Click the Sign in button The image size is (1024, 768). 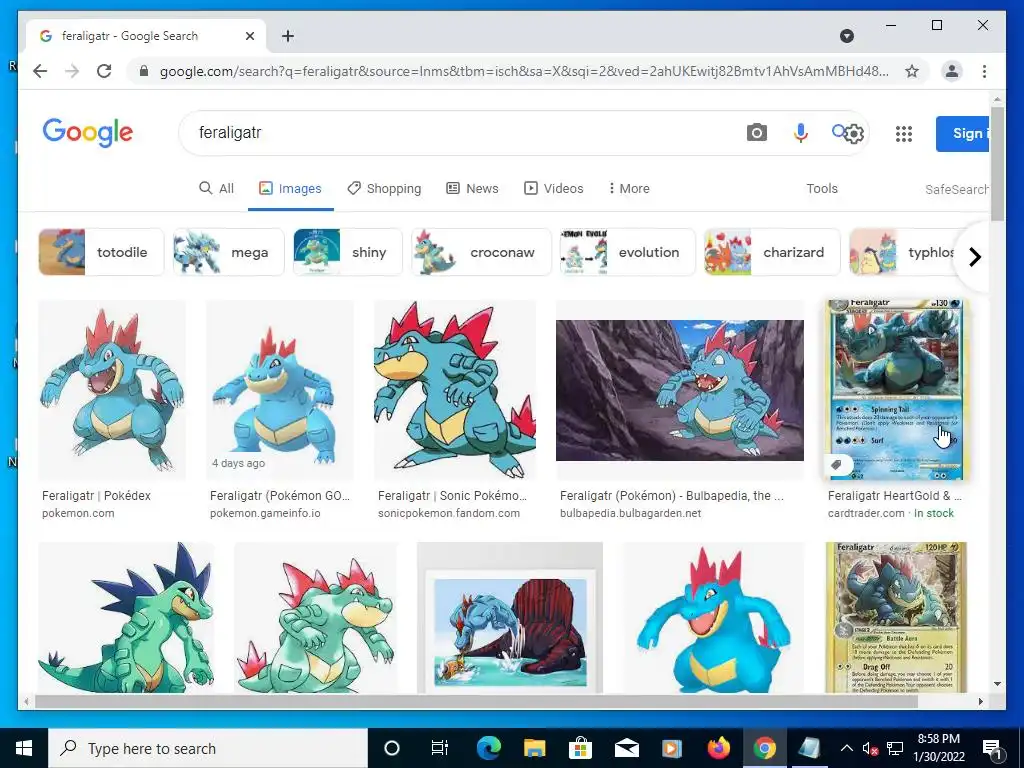[x=963, y=134]
